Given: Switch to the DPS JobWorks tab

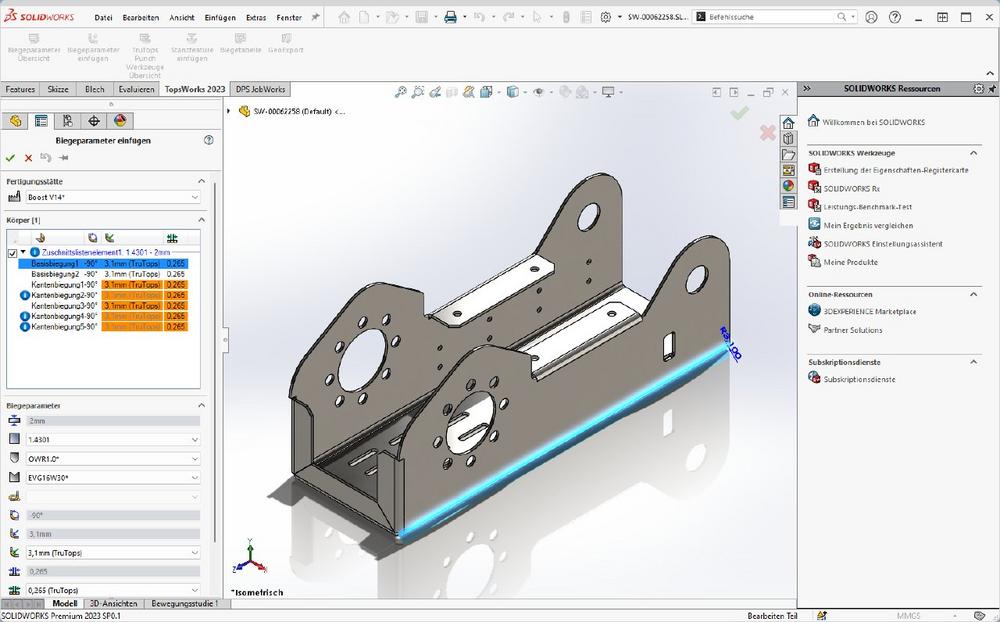Looking at the screenshot, I should pyautogui.click(x=260, y=89).
